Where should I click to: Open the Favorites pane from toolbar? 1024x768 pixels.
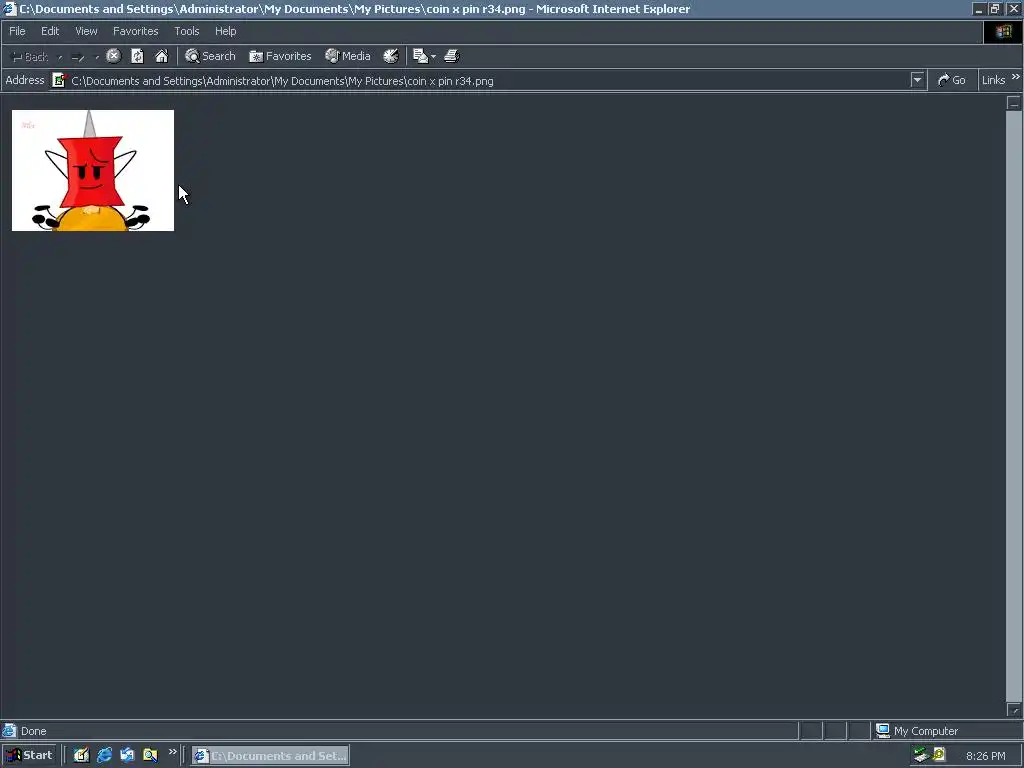(x=280, y=56)
